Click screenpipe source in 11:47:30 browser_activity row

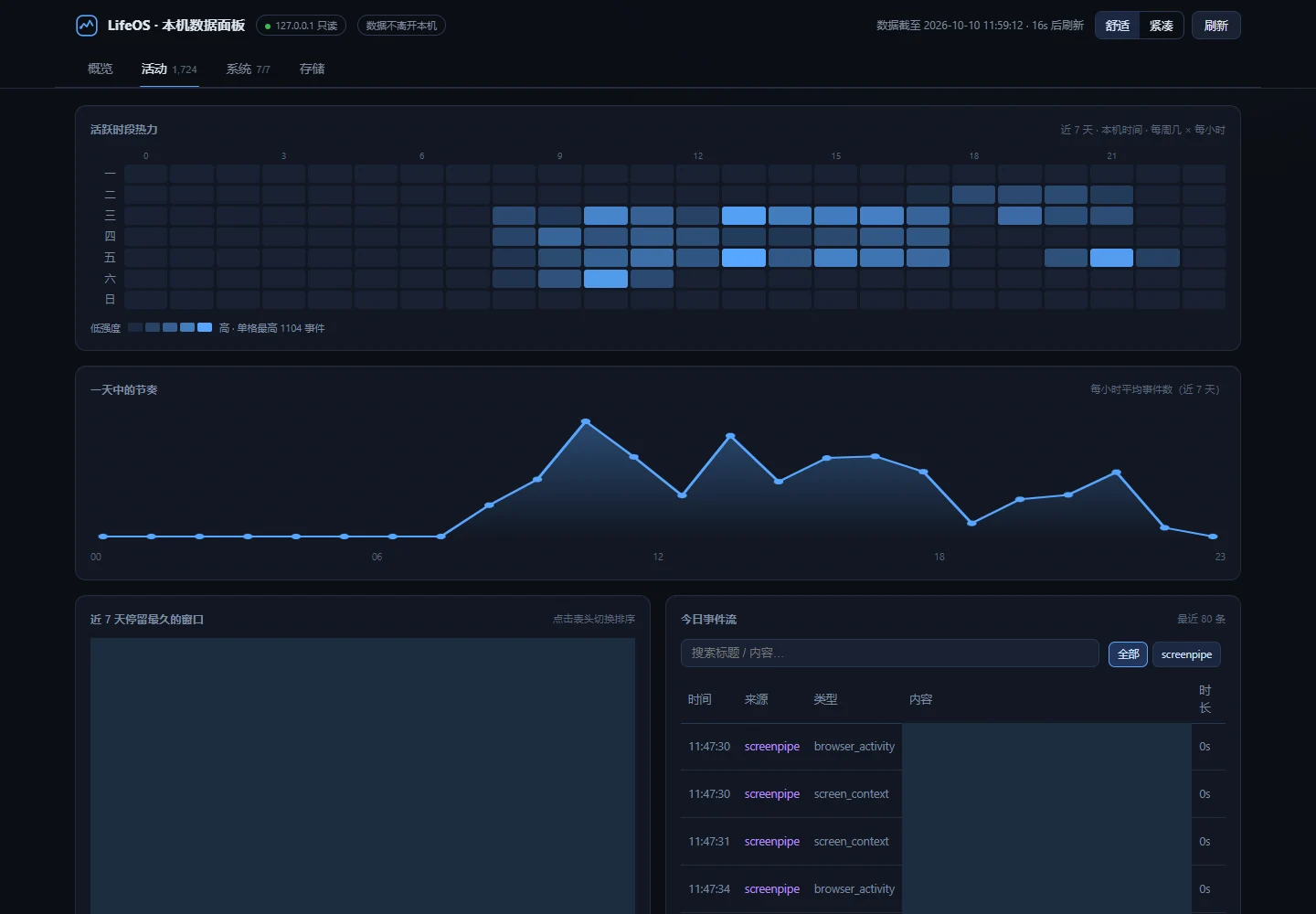tap(772, 747)
